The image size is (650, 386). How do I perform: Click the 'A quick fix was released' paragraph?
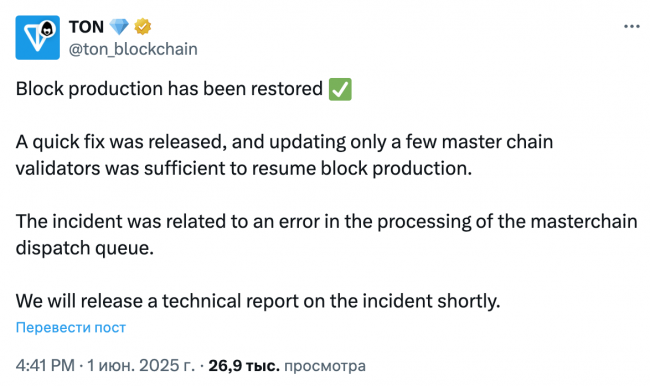[284, 155]
